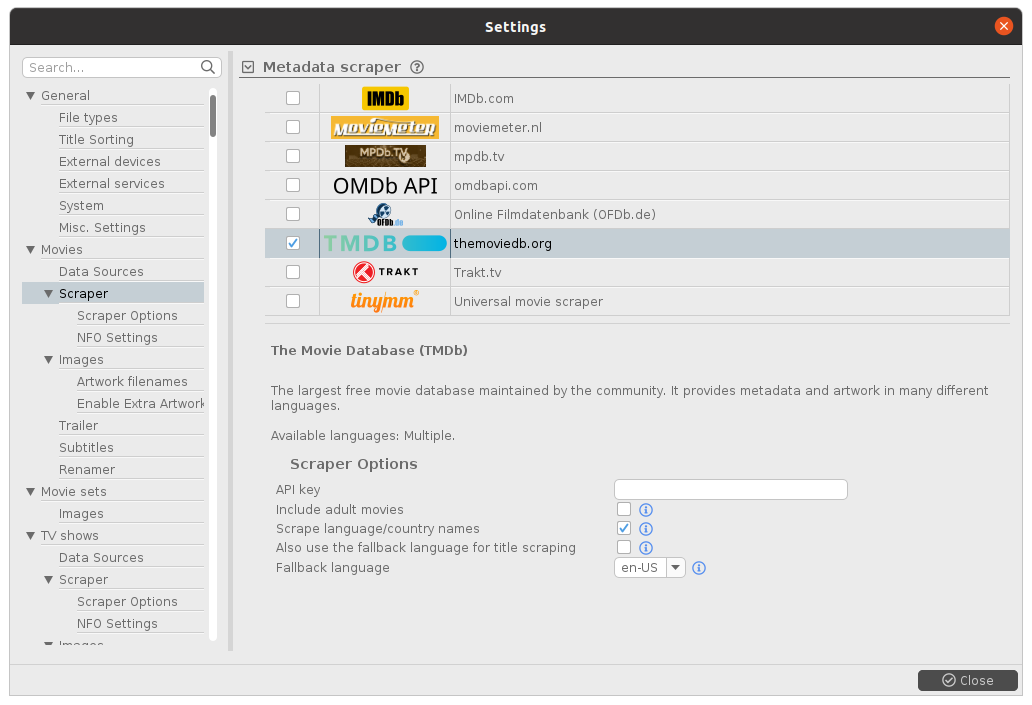The height and width of the screenshot is (705, 1032).
Task: Click the help icon beside Metadata scraper
Action: pos(417,68)
